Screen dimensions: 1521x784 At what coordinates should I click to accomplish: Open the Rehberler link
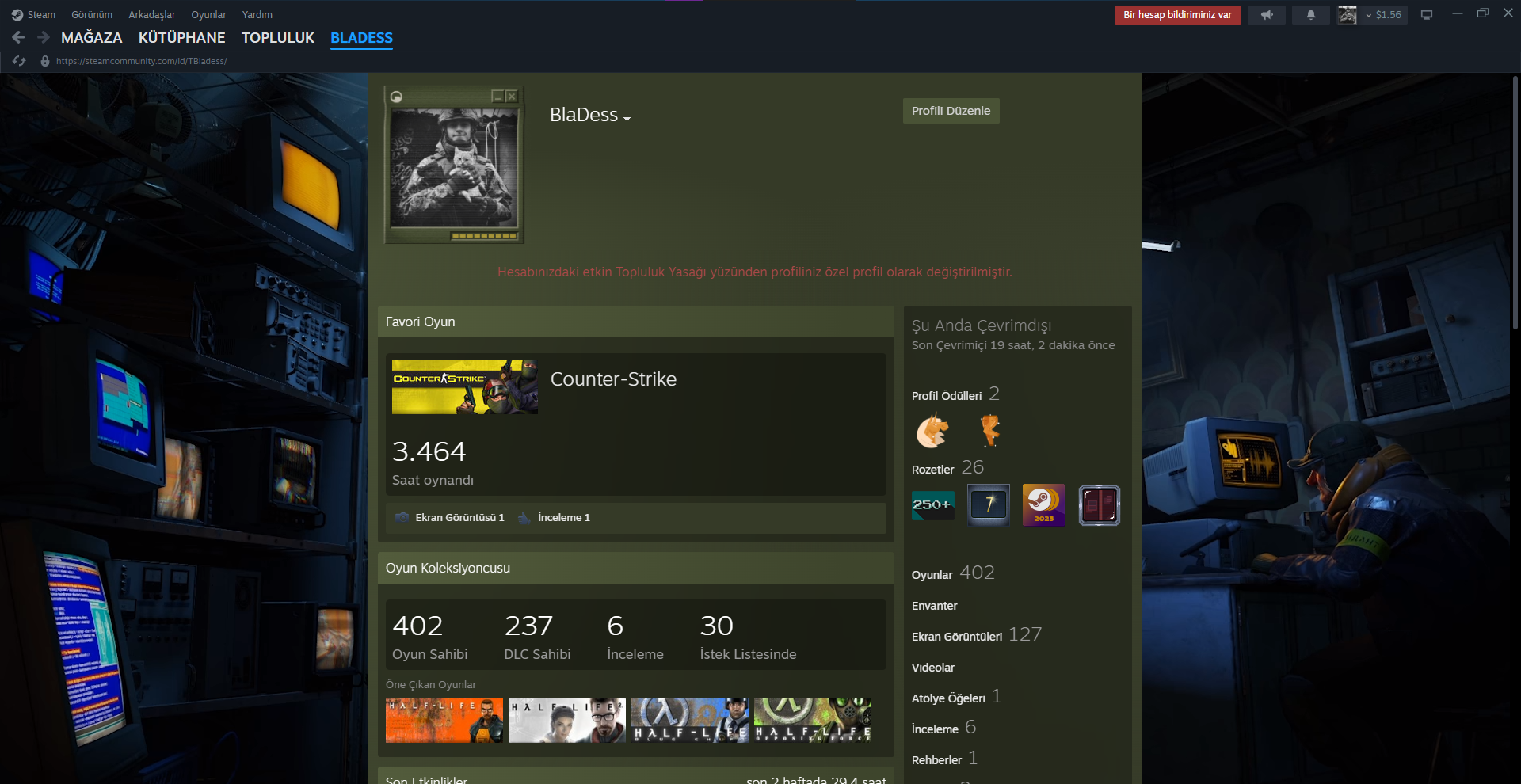pyautogui.click(x=944, y=759)
